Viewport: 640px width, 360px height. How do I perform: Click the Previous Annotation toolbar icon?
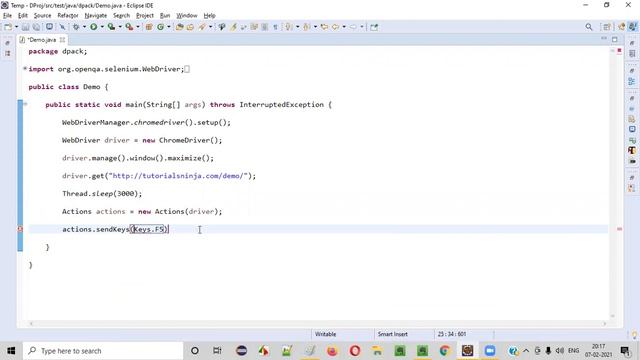tap(307, 27)
